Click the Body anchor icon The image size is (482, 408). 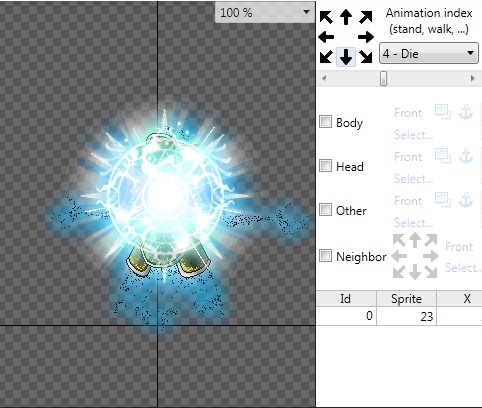click(466, 112)
